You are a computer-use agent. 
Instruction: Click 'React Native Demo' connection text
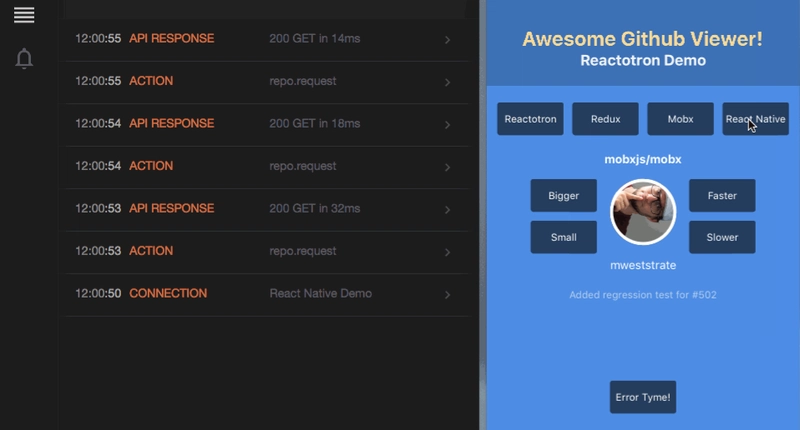tap(320, 293)
